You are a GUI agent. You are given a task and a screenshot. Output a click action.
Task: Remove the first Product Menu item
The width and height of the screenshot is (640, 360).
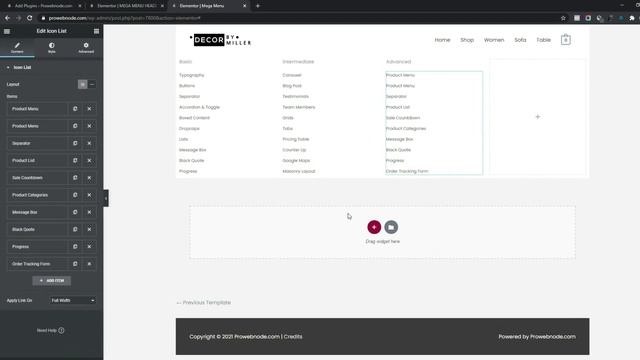coord(89,109)
